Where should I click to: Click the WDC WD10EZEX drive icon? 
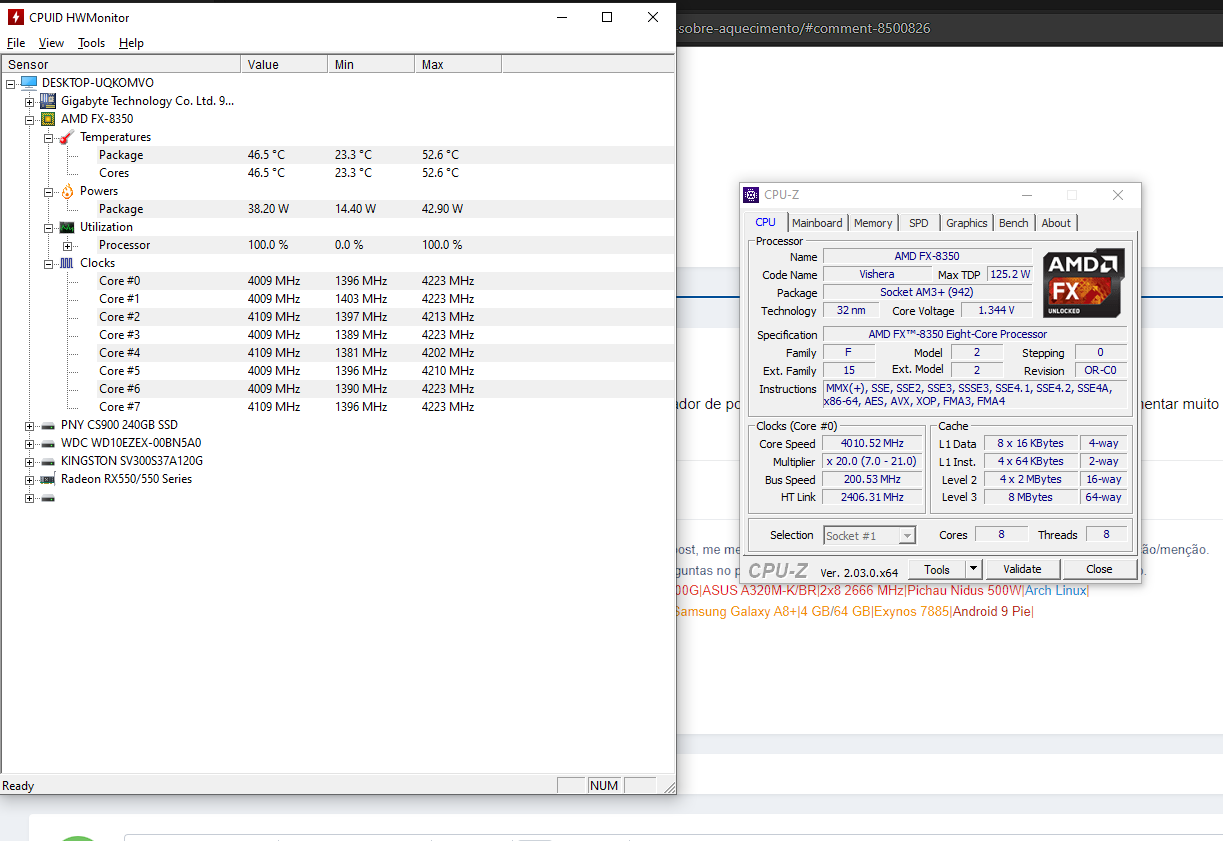click(48, 443)
